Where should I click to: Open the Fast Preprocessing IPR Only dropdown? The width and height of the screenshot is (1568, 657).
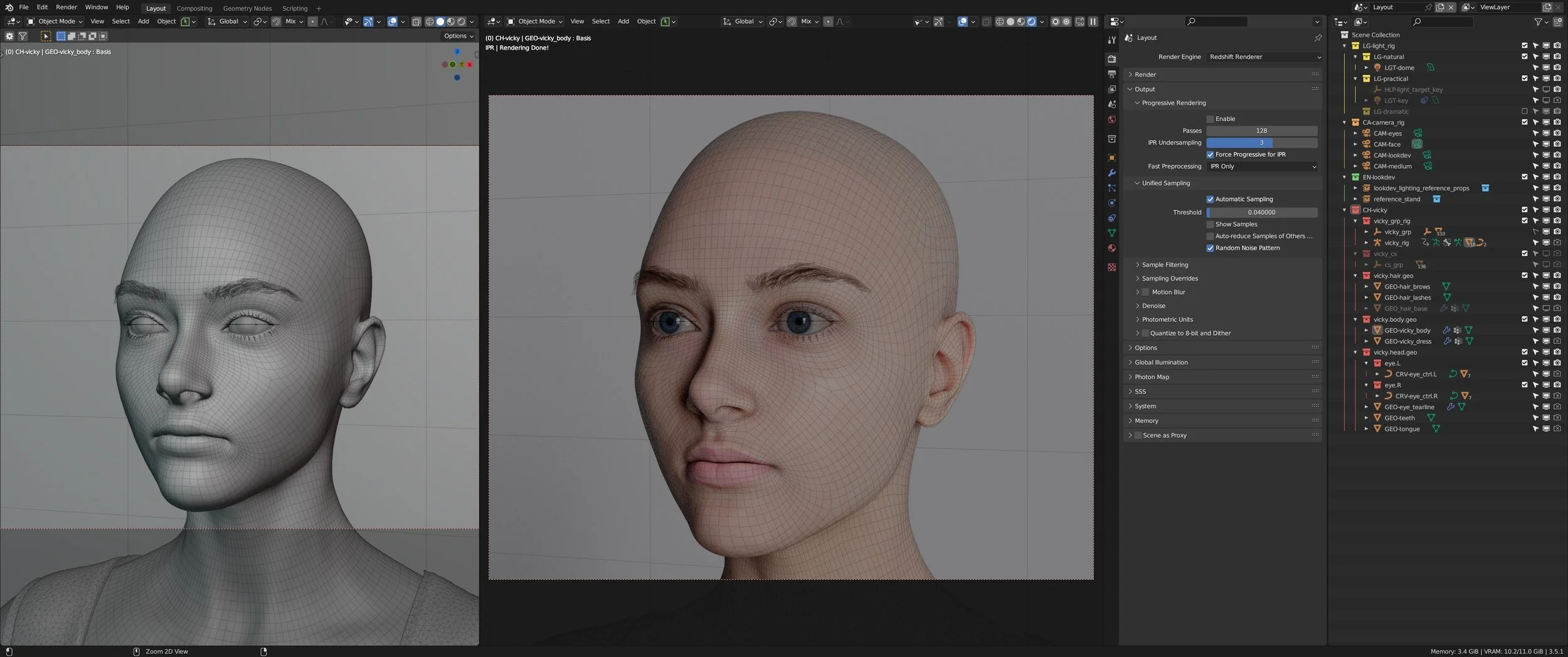[x=1262, y=166]
